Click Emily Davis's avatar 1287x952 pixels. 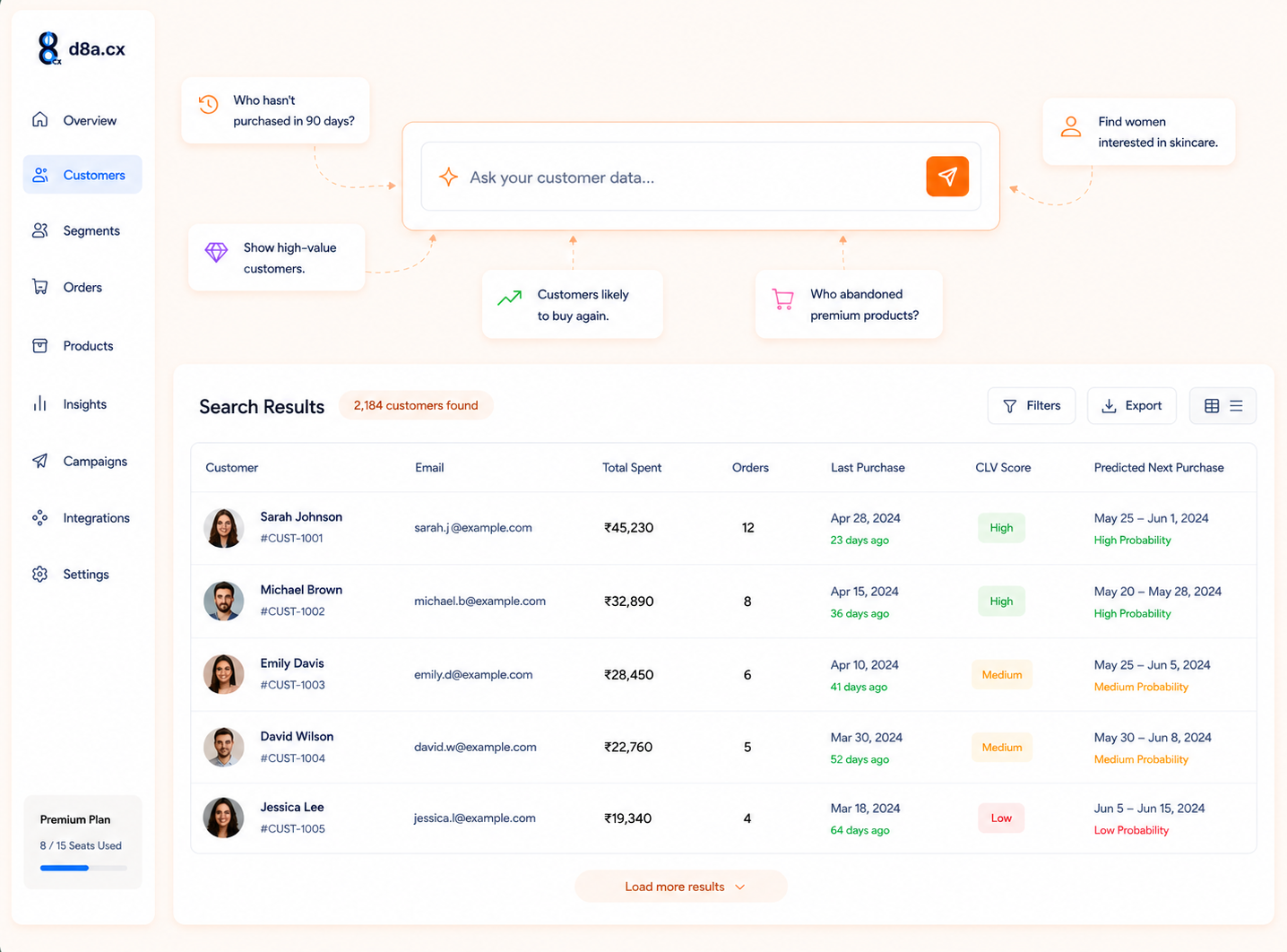coord(224,674)
